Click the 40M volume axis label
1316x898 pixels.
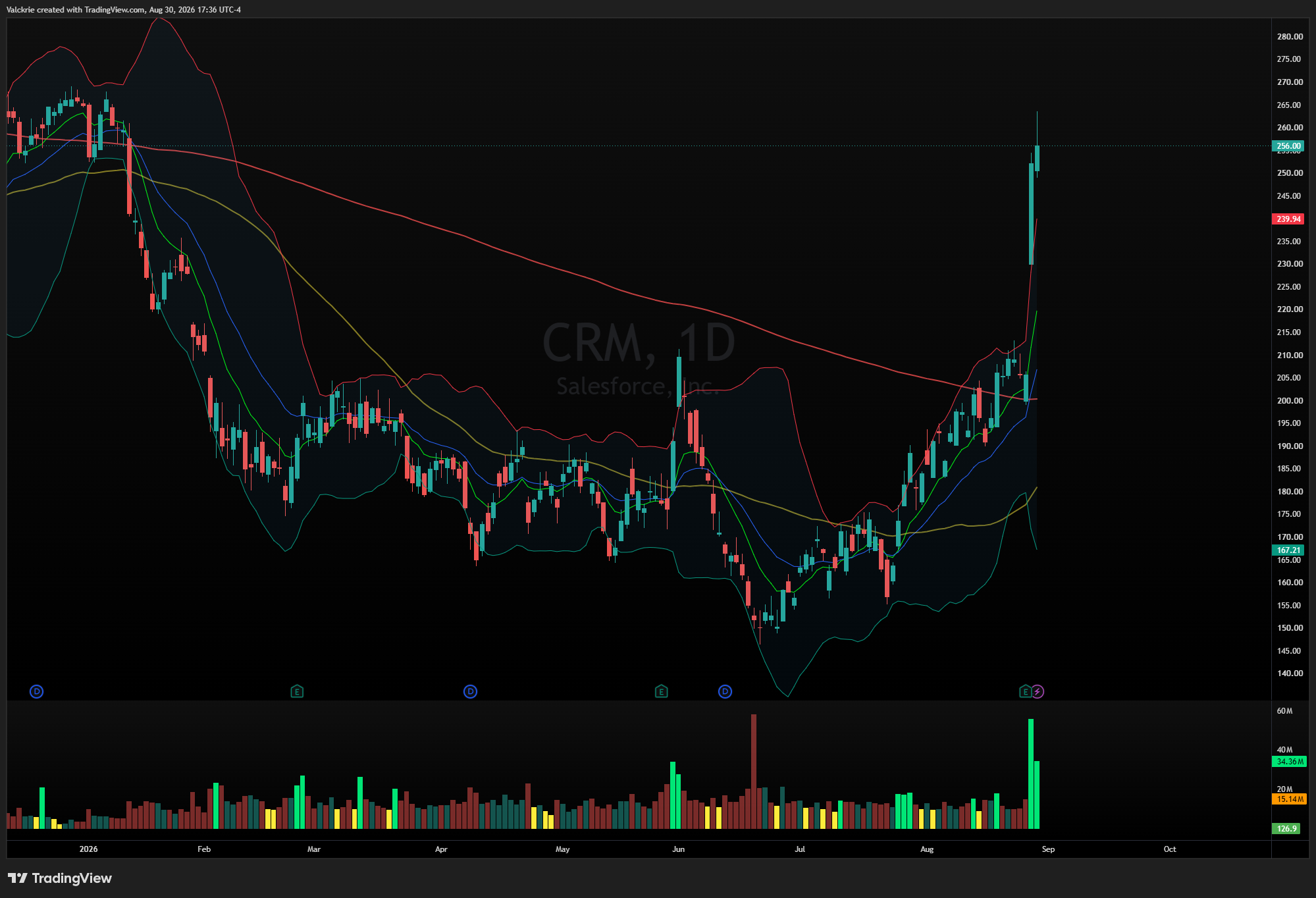tap(1284, 750)
